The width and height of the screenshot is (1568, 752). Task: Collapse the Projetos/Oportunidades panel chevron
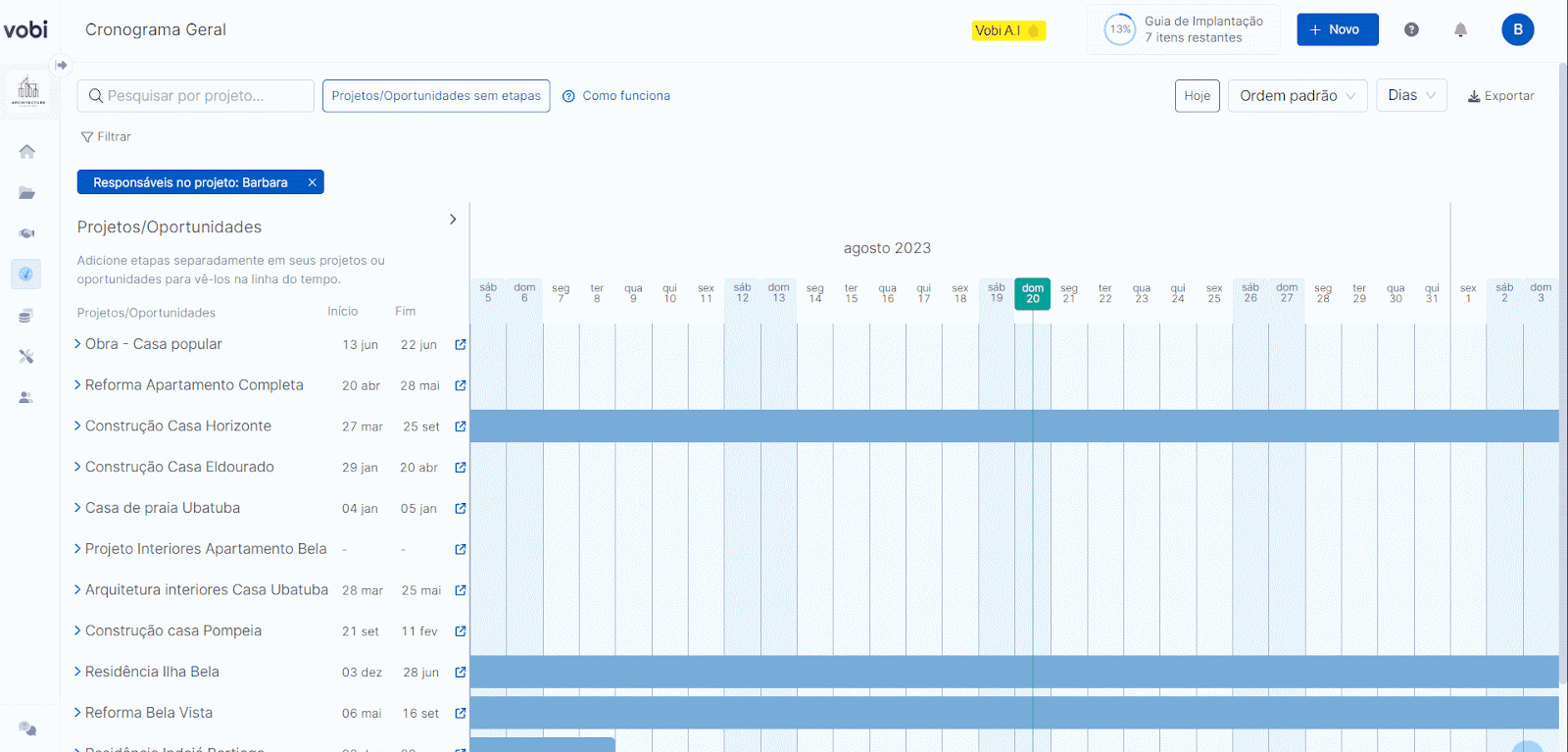[x=453, y=220]
